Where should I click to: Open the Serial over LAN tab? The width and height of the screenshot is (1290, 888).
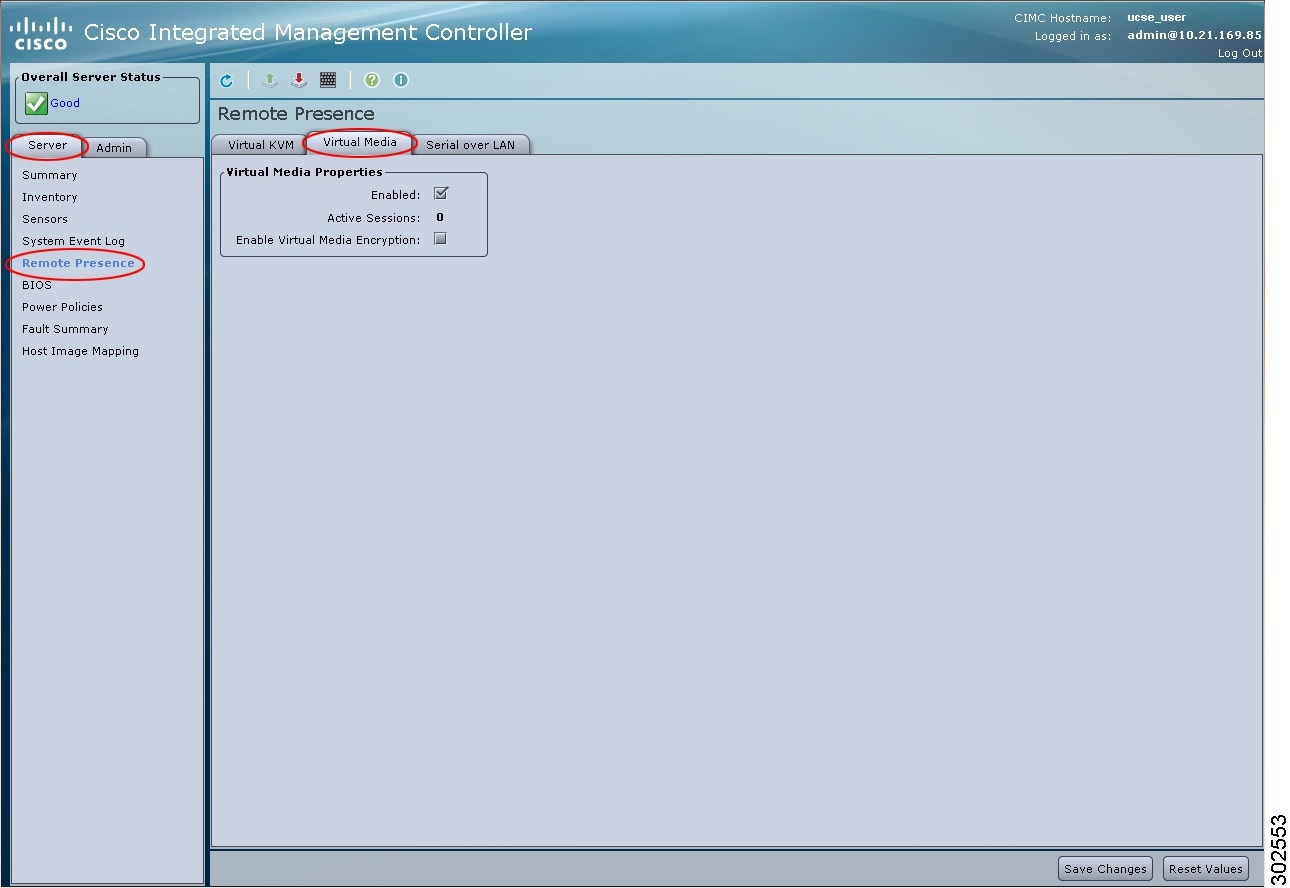tap(472, 144)
